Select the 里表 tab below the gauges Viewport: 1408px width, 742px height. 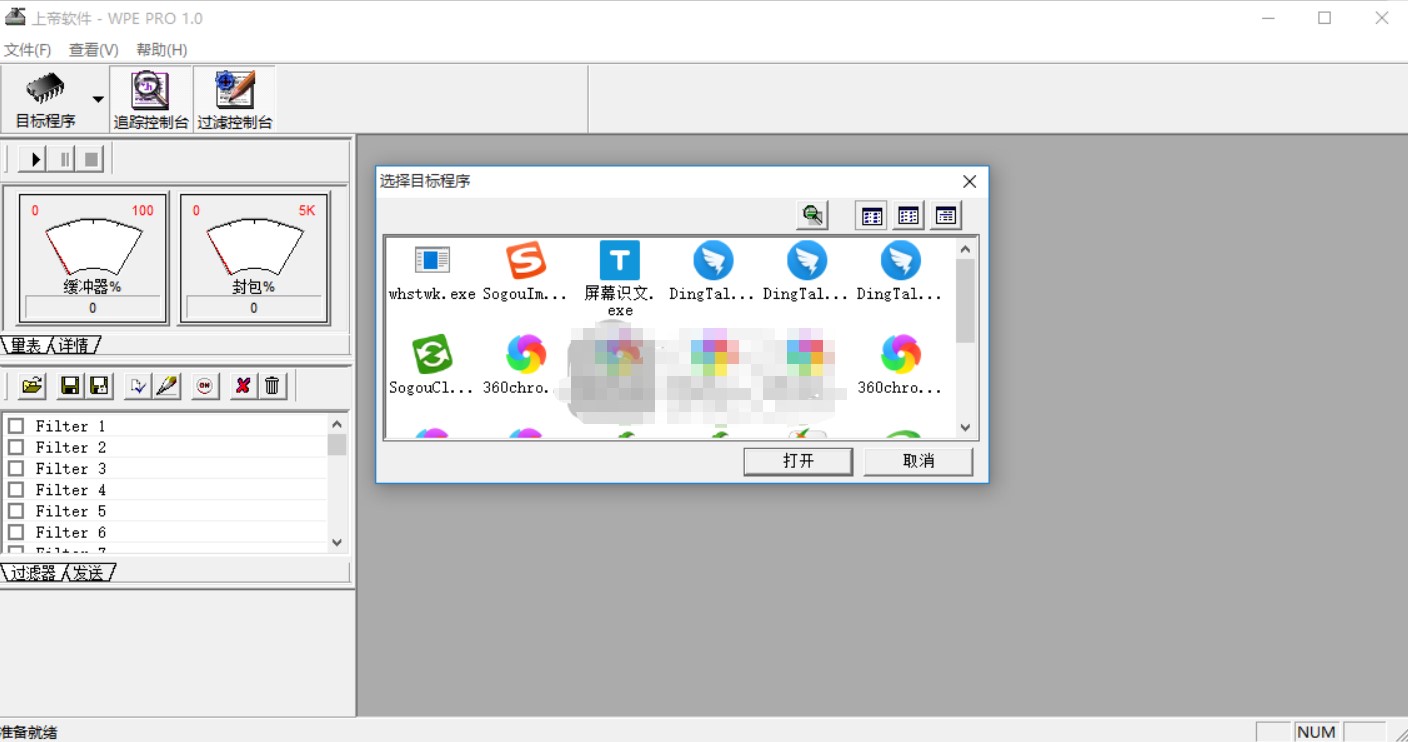click(26, 346)
